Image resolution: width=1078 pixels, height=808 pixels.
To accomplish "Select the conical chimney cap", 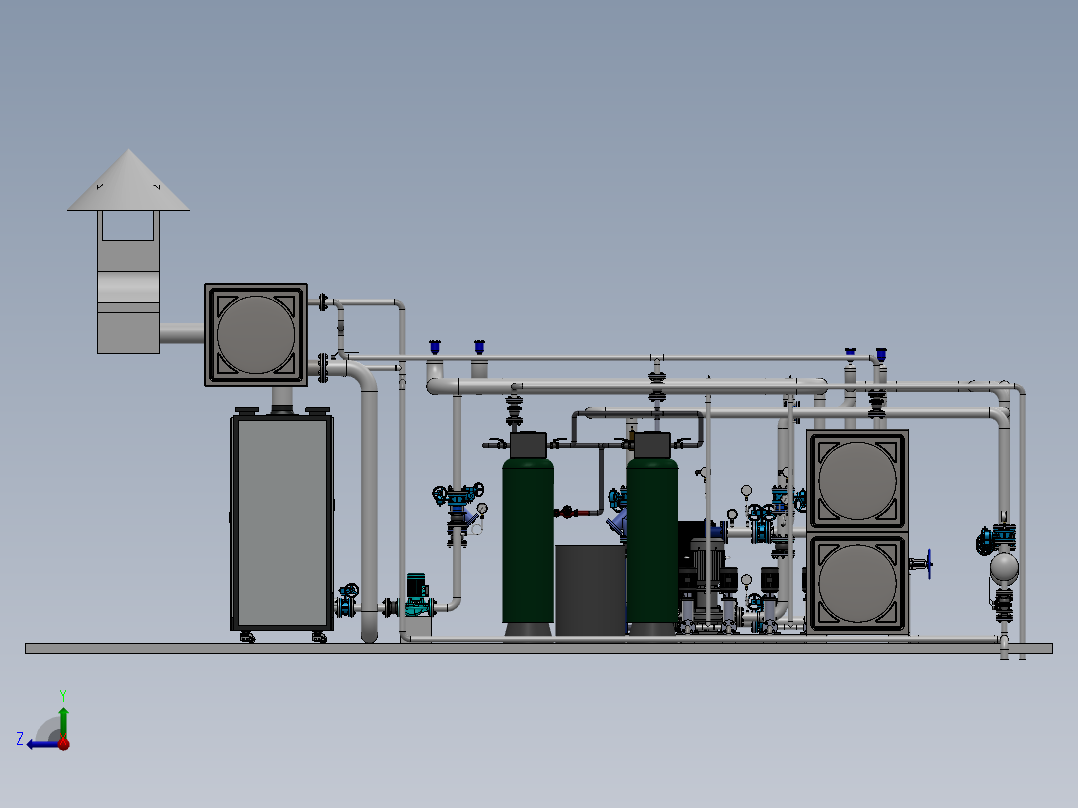I will (x=129, y=180).
